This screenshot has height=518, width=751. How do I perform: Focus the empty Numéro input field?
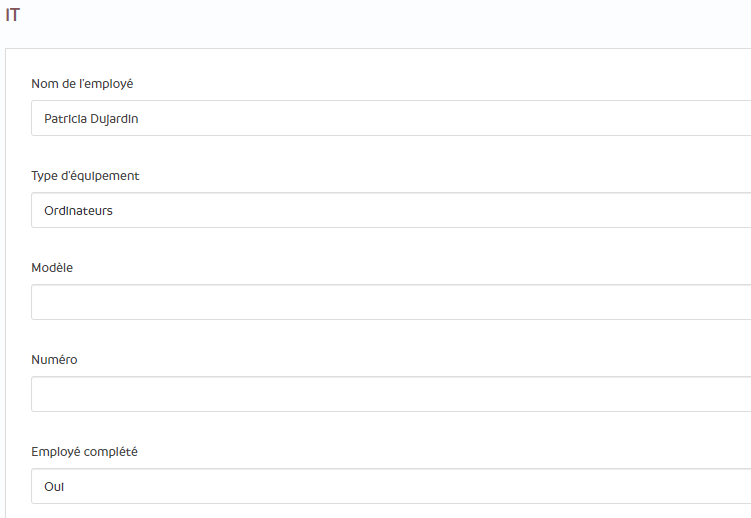coord(390,394)
